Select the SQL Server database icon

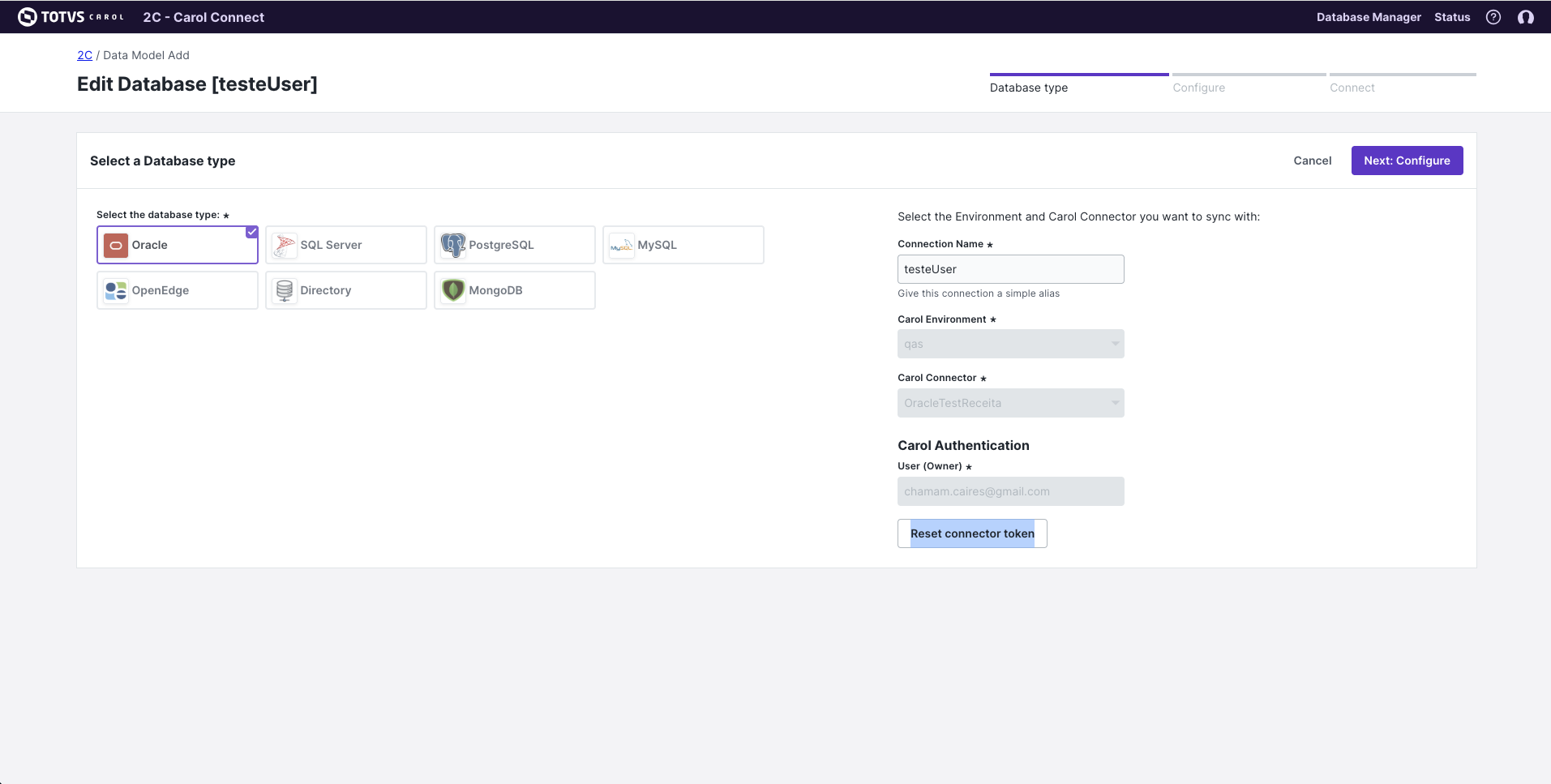point(284,244)
